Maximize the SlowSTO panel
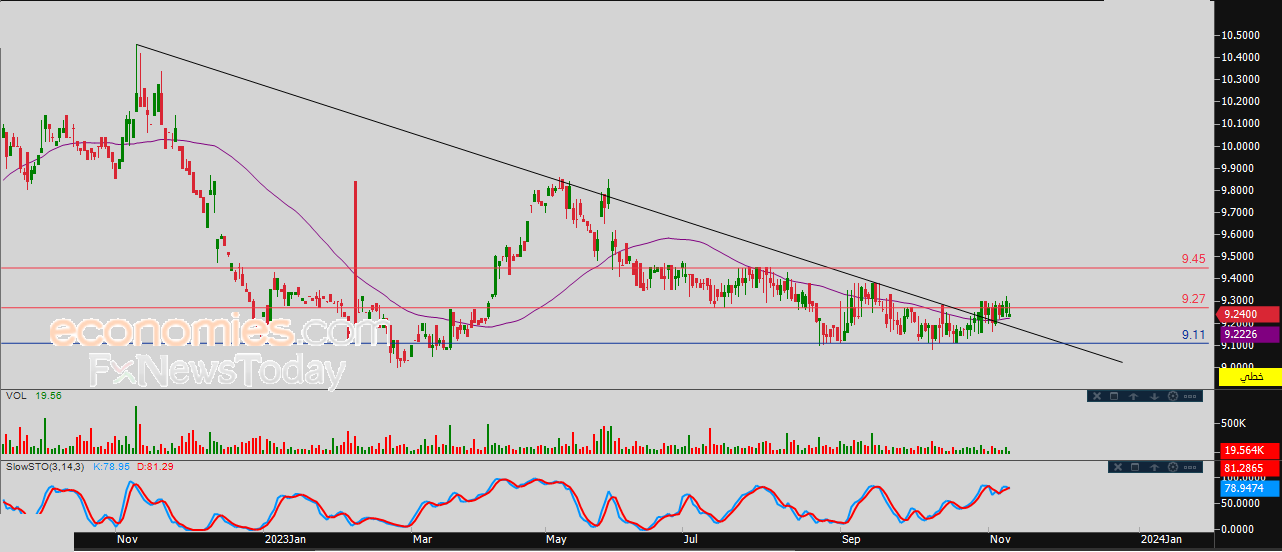 click(x=1136, y=467)
